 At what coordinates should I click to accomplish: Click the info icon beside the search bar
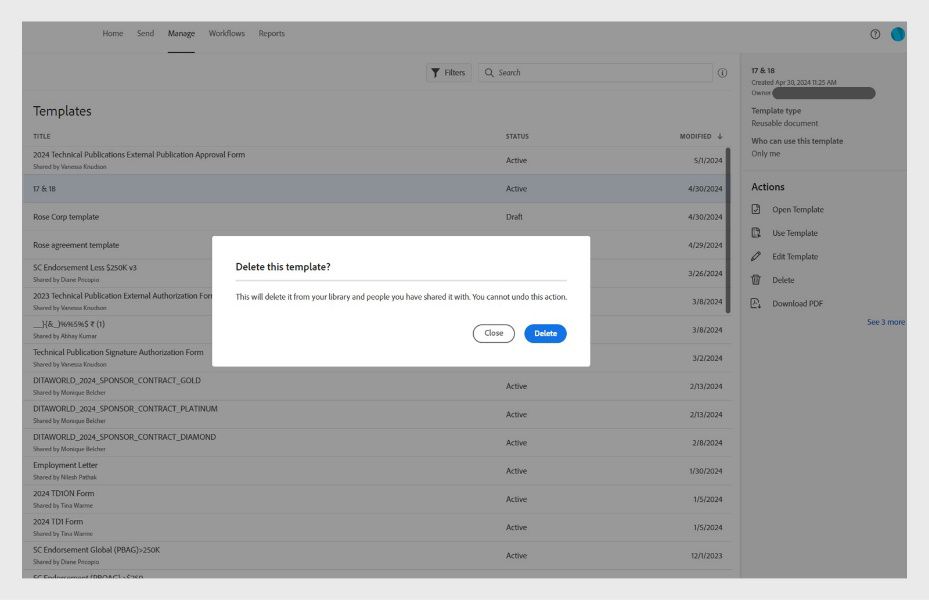[722, 72]
